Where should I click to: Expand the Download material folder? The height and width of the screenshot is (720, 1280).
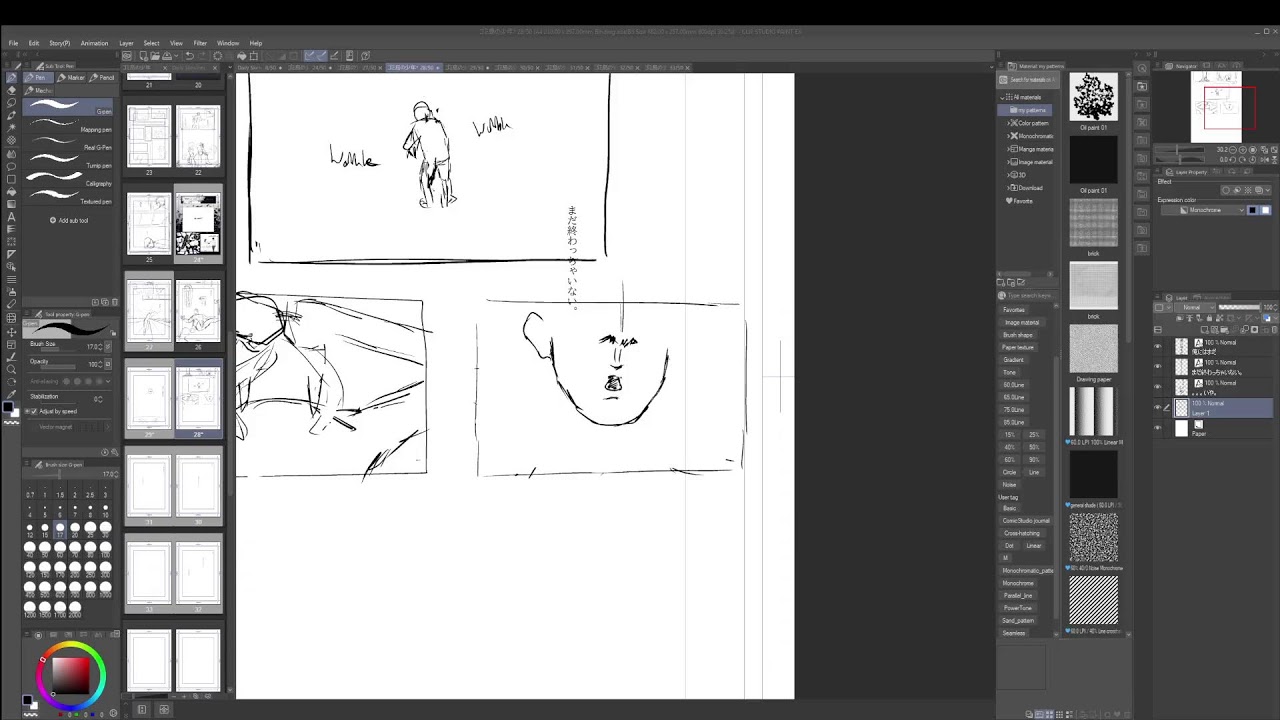1008,188
